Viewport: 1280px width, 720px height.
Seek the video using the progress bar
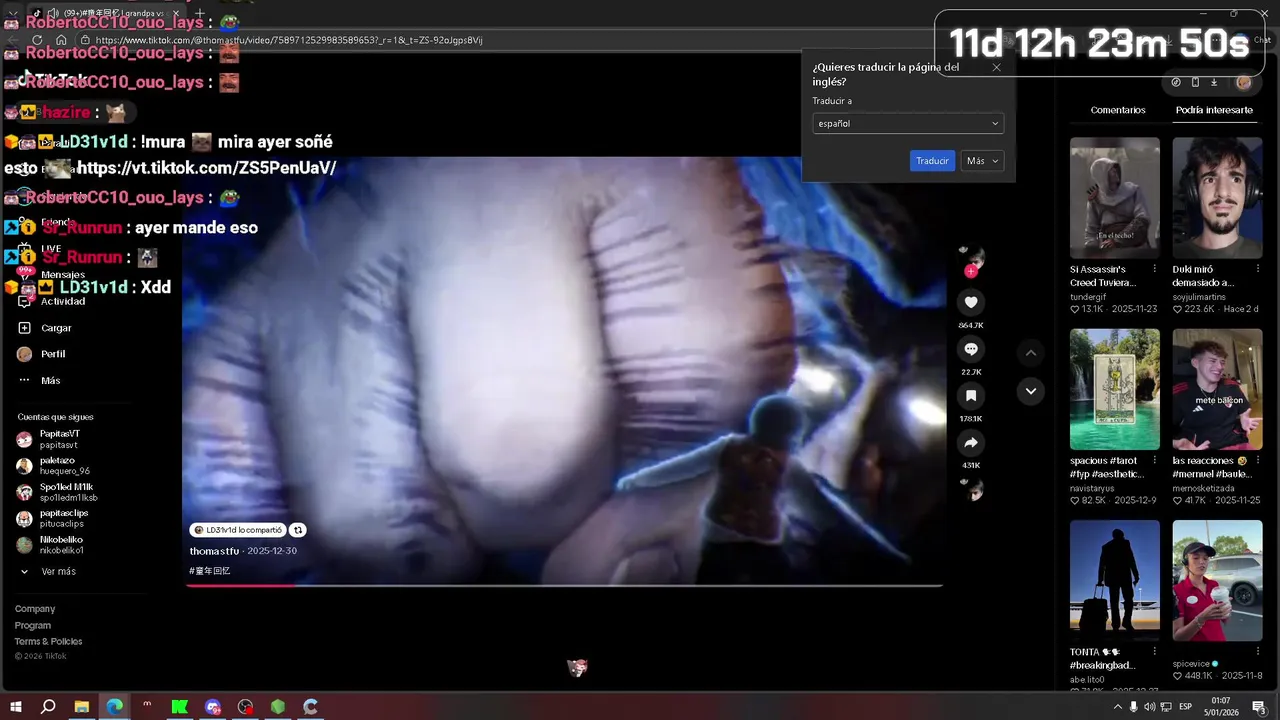click(564, 585)
